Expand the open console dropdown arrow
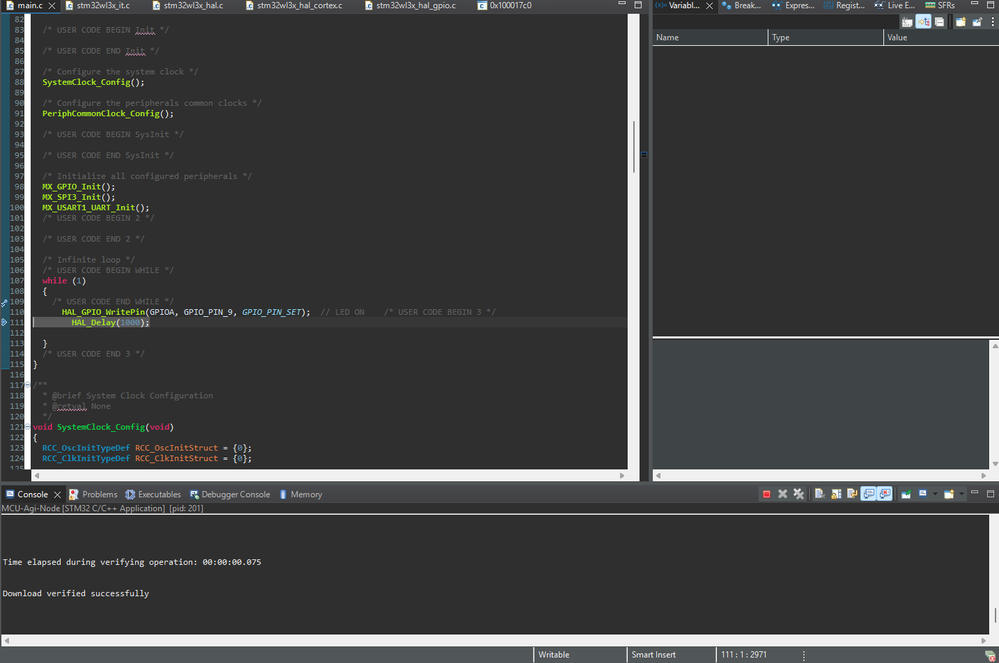Screen dimensions: 999x663 tap(961, 494)
